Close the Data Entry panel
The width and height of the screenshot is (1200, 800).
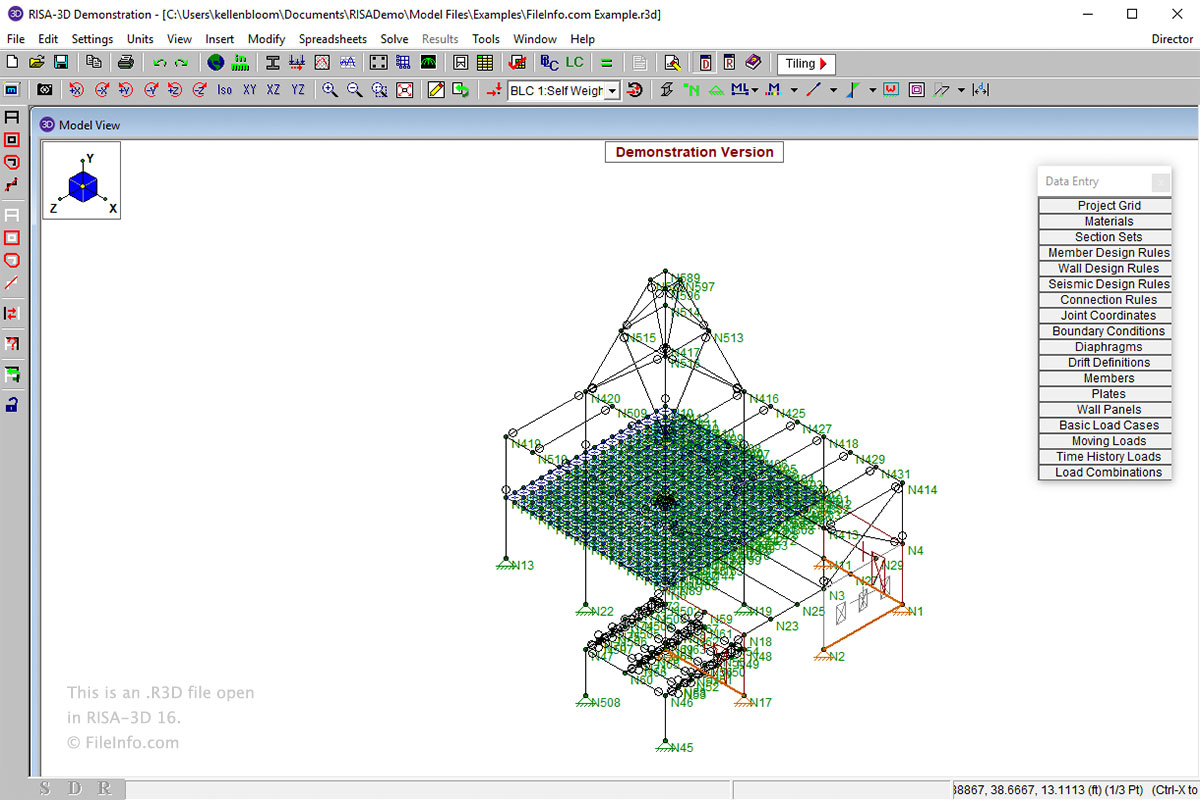(1160, 182)
